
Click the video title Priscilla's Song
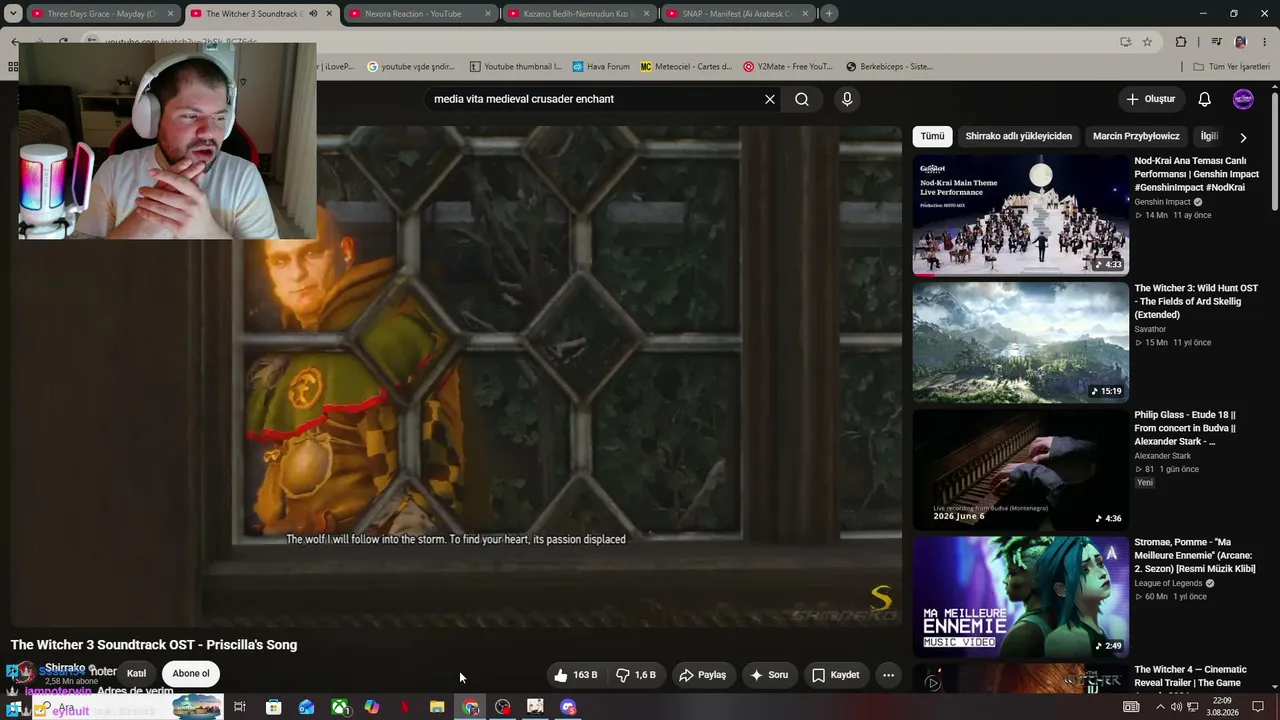tap(154, 645)
